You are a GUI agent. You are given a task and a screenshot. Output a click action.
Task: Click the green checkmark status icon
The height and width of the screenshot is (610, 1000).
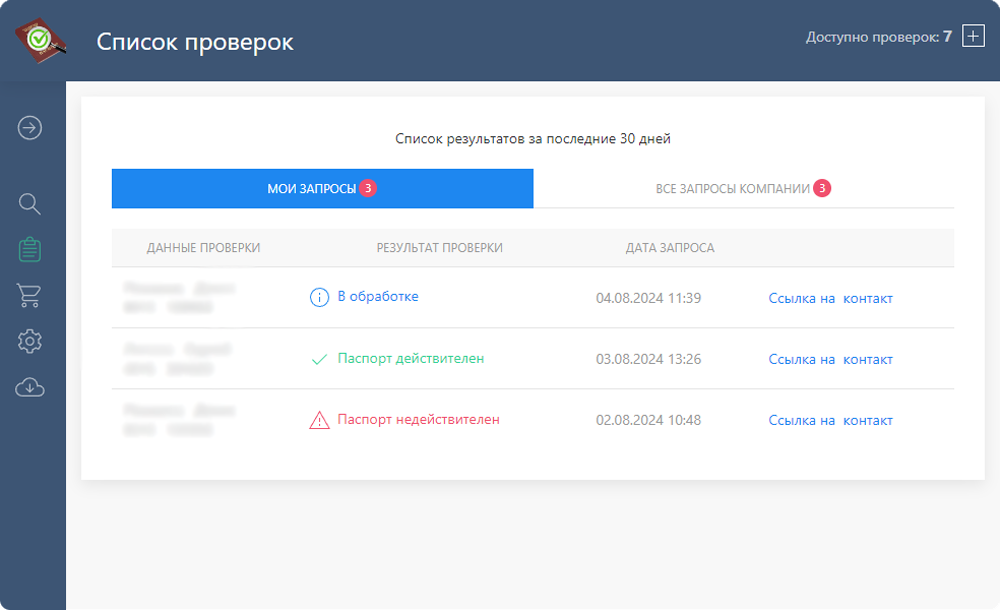319,359
